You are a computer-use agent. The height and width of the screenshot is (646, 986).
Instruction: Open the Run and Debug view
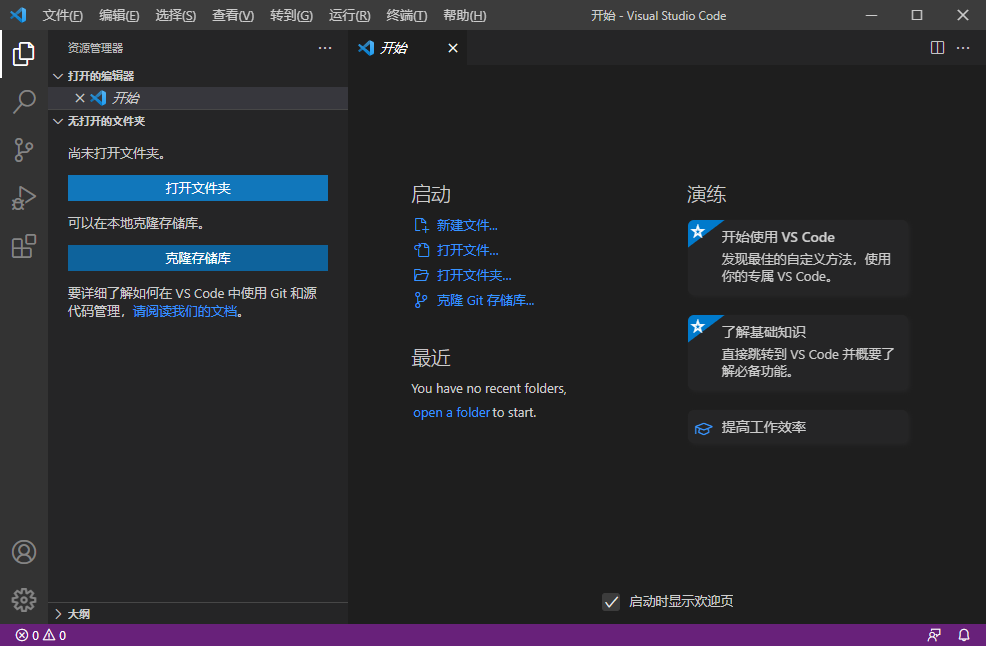tap(24, 198)
